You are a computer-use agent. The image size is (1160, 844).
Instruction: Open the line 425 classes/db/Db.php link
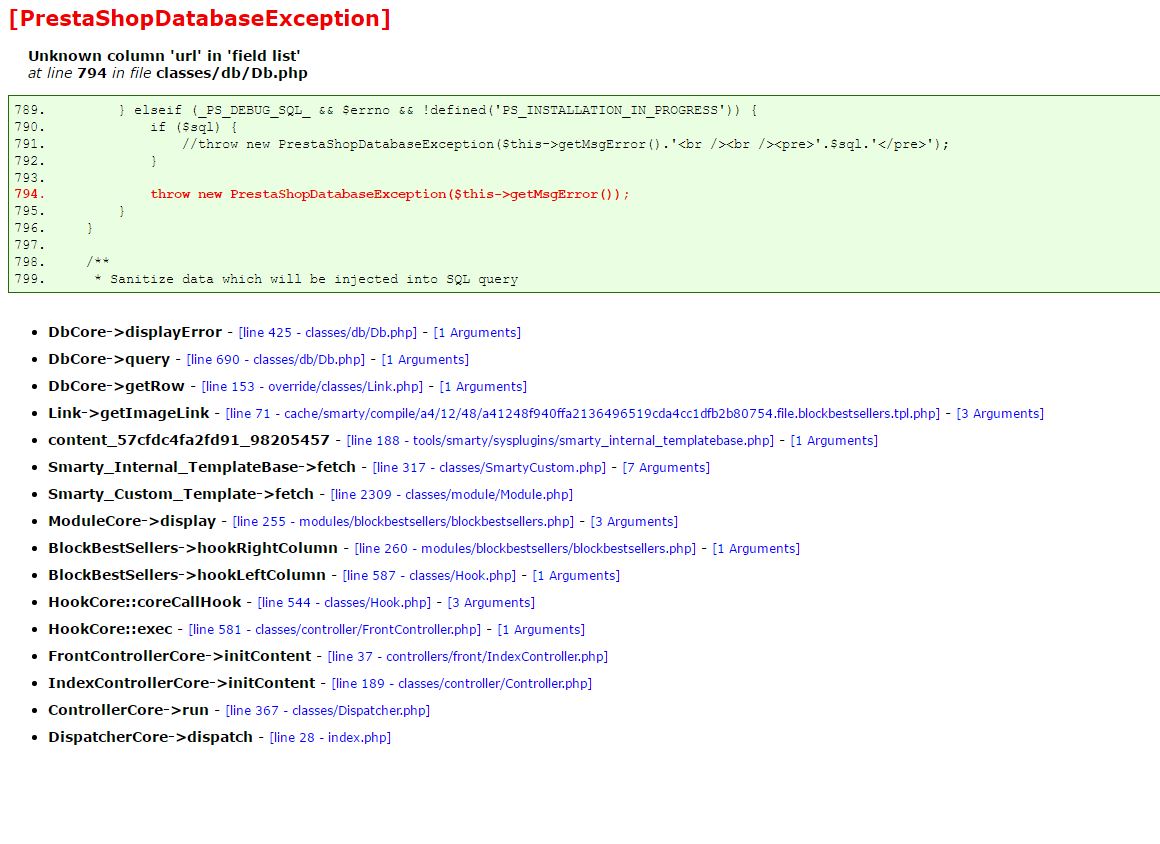coord(328,333)
